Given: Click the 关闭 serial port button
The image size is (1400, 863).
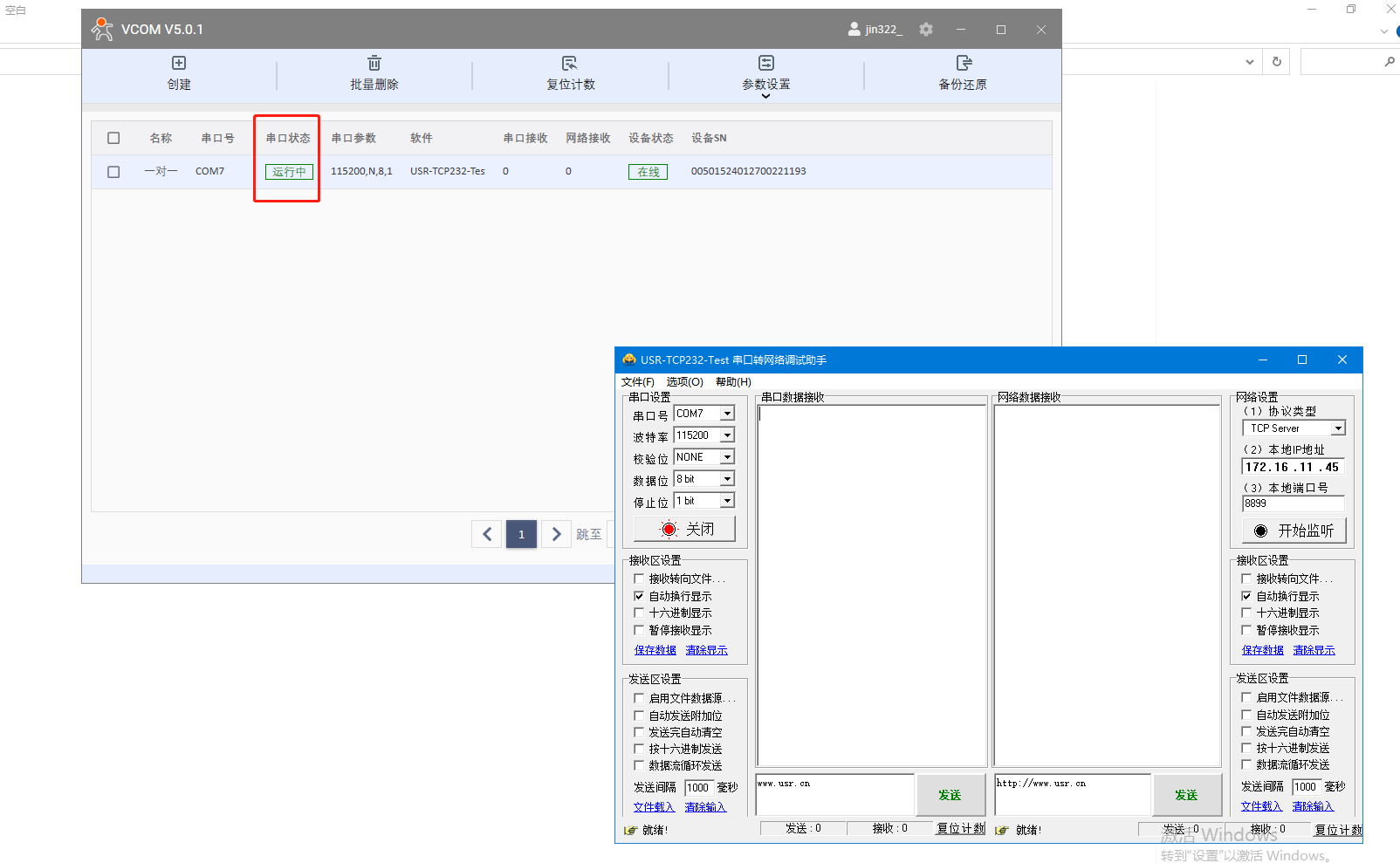Looking at the screenshot, I should [684, 529].
